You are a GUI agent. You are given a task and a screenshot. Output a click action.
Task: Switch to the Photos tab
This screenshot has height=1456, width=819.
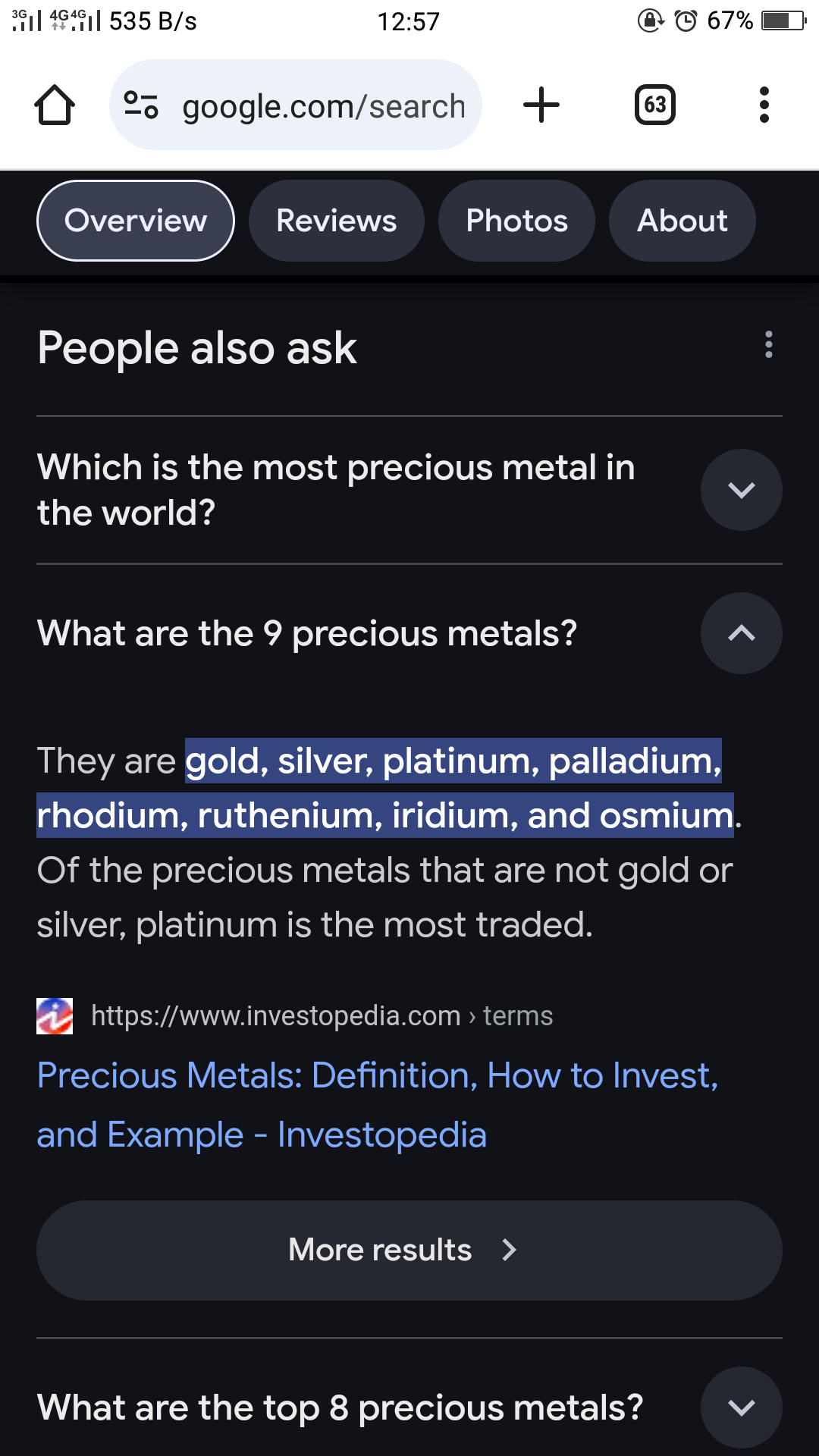pos(516,221)
